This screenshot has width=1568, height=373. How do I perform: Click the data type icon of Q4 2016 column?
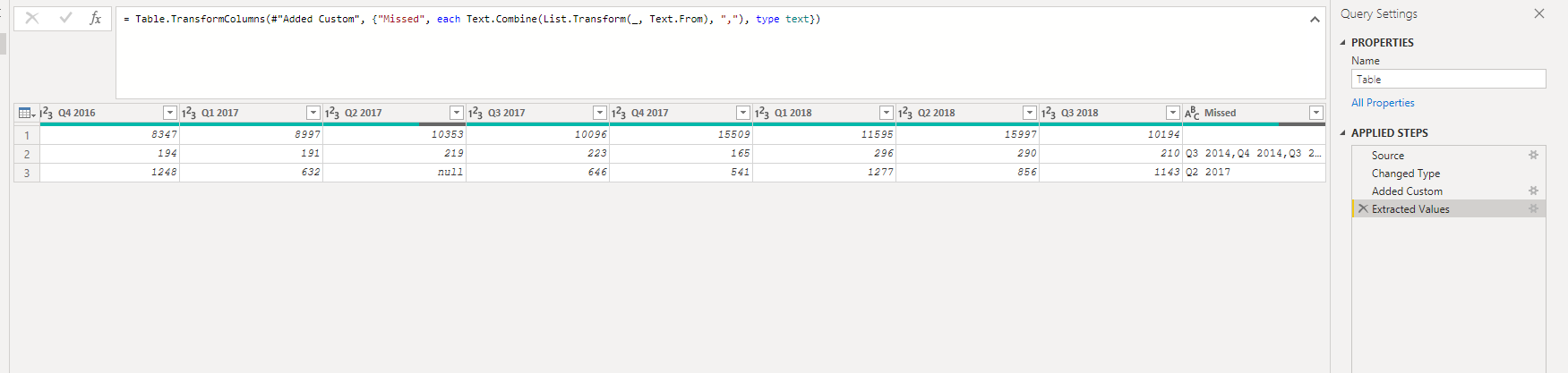click(x=47, y=113)
